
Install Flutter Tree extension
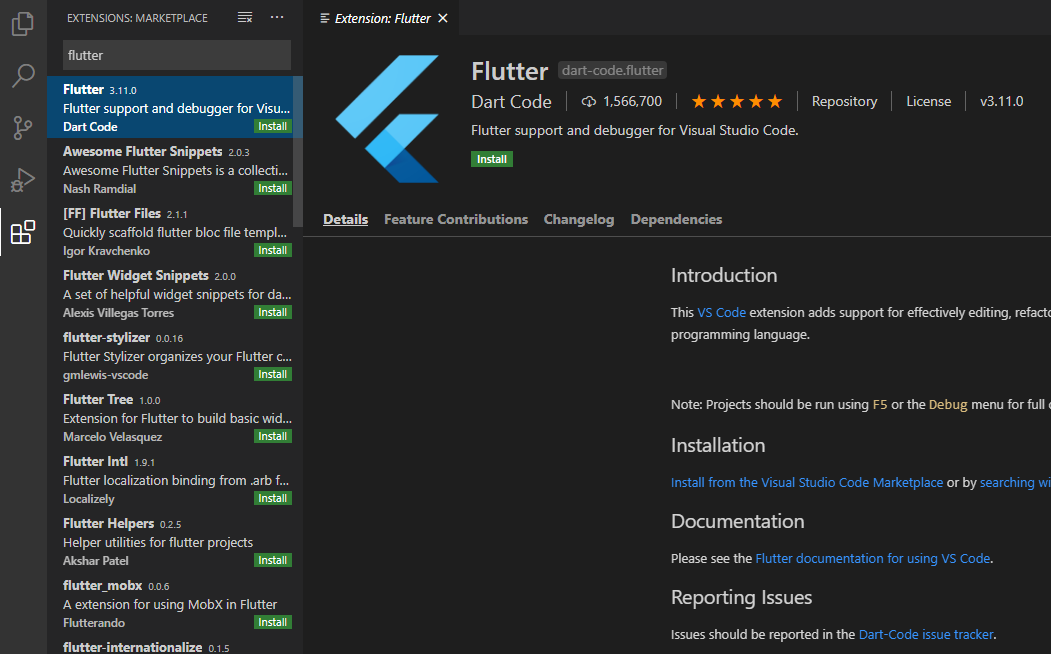pos(273,436)
